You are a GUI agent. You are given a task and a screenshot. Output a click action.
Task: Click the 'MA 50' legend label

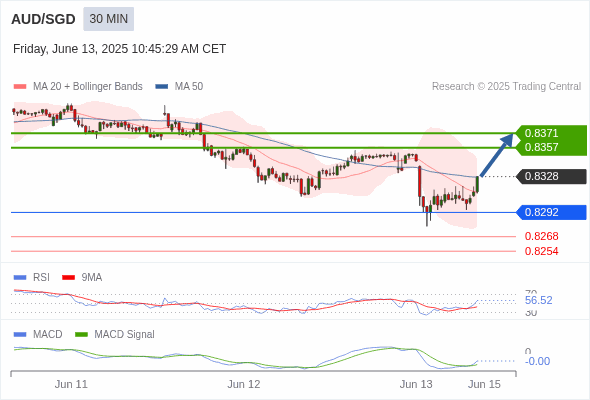tap(189, 87)
